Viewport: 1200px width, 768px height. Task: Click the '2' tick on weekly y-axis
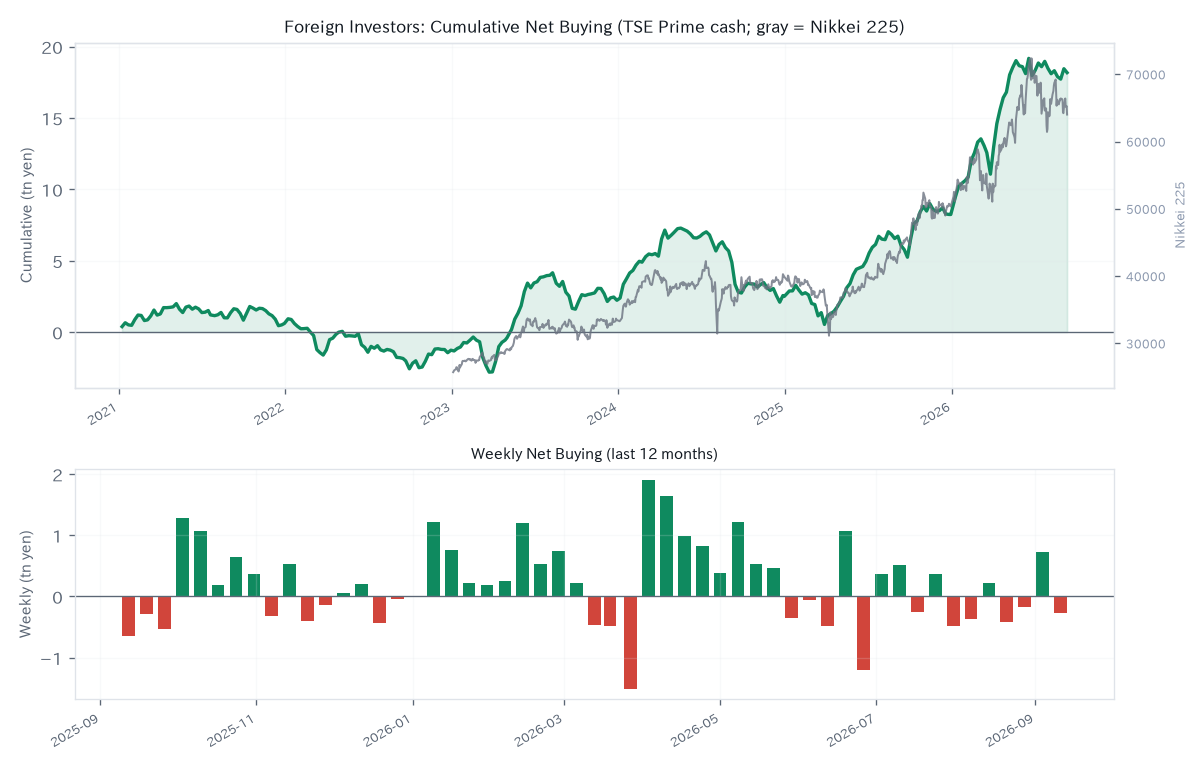pos(57,475)
